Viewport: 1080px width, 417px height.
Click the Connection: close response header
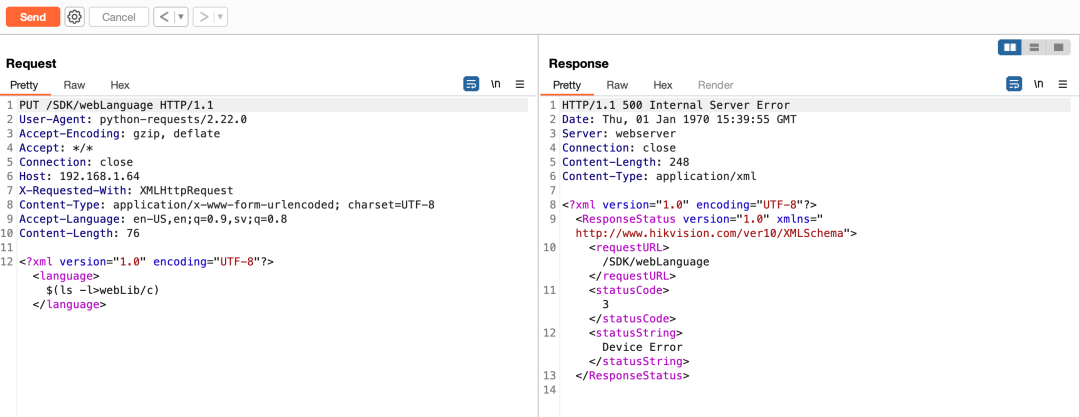tap(619, 148)
